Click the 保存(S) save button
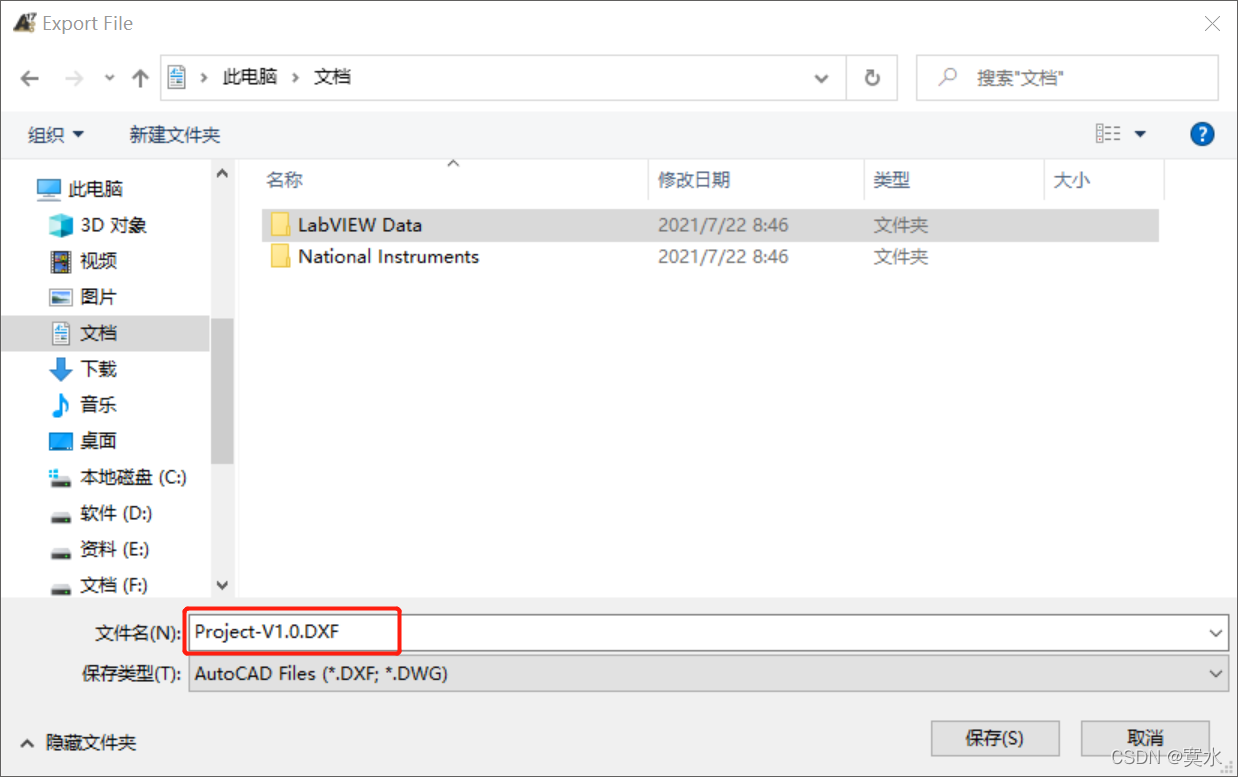The height and width of the screenshot is (777, 1238). pos(995,738)
